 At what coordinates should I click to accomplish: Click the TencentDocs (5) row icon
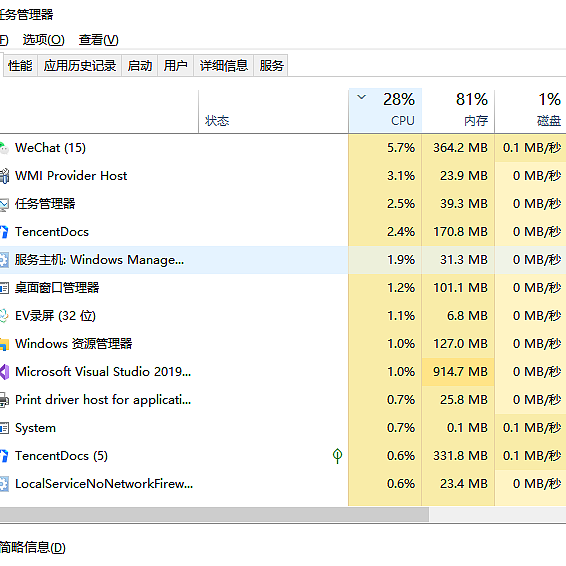(x=4, y=456)
